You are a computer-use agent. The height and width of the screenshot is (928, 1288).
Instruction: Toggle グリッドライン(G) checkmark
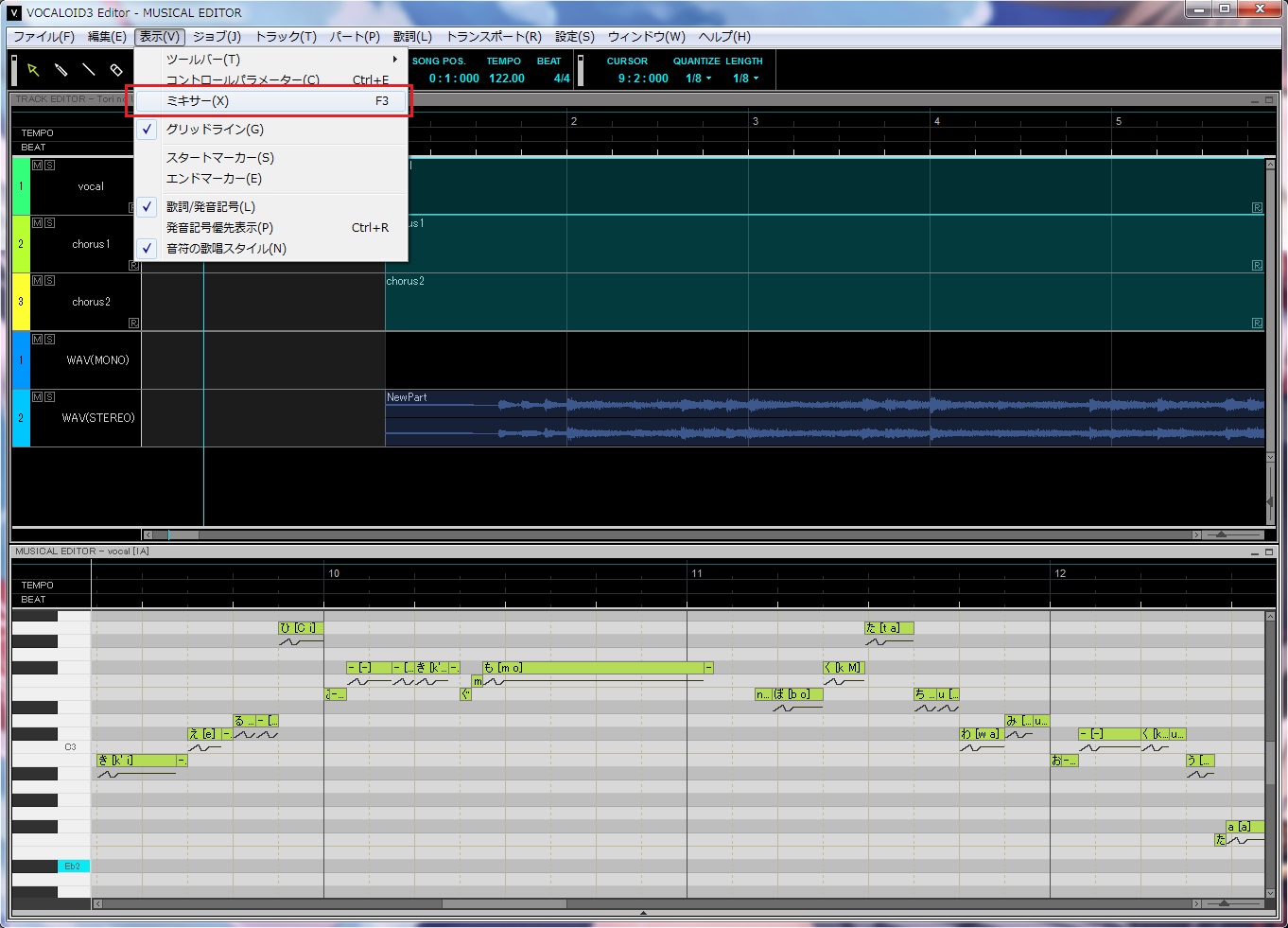(x=271, y=130)
